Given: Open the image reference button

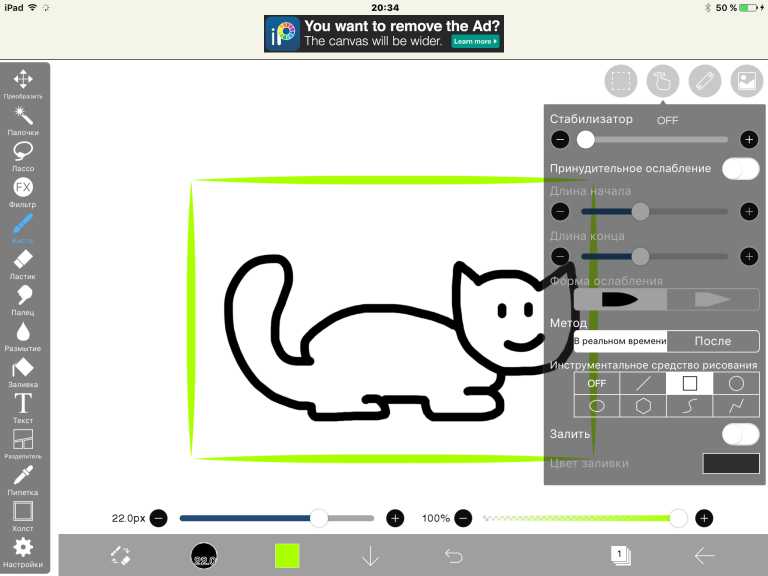Looking at the screenshot, I should pyautogui.click(x=747, y=81).
